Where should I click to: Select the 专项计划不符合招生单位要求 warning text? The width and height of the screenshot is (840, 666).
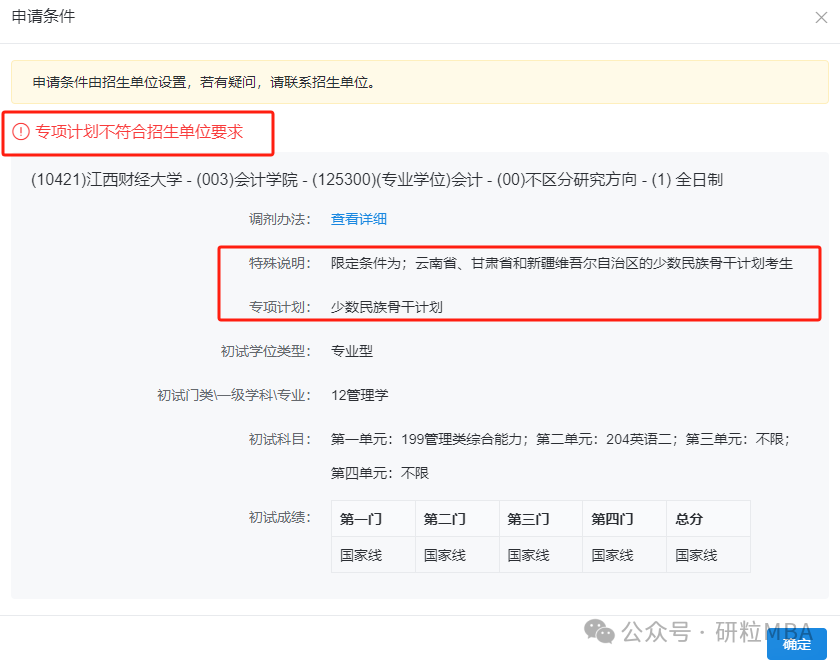coord(139,132)
